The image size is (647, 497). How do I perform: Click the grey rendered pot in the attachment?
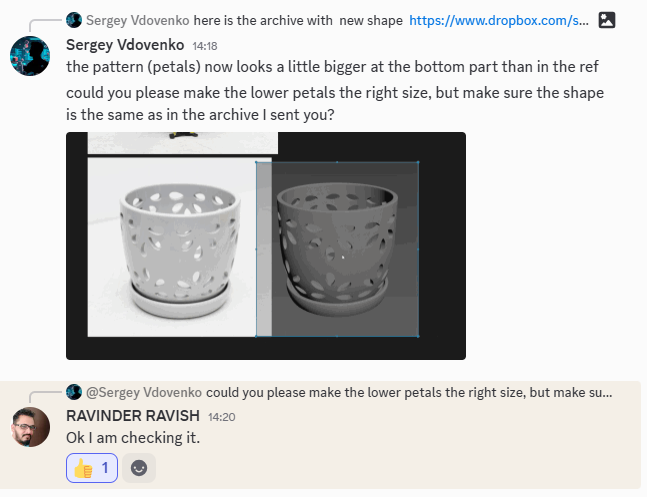[338, 248]
